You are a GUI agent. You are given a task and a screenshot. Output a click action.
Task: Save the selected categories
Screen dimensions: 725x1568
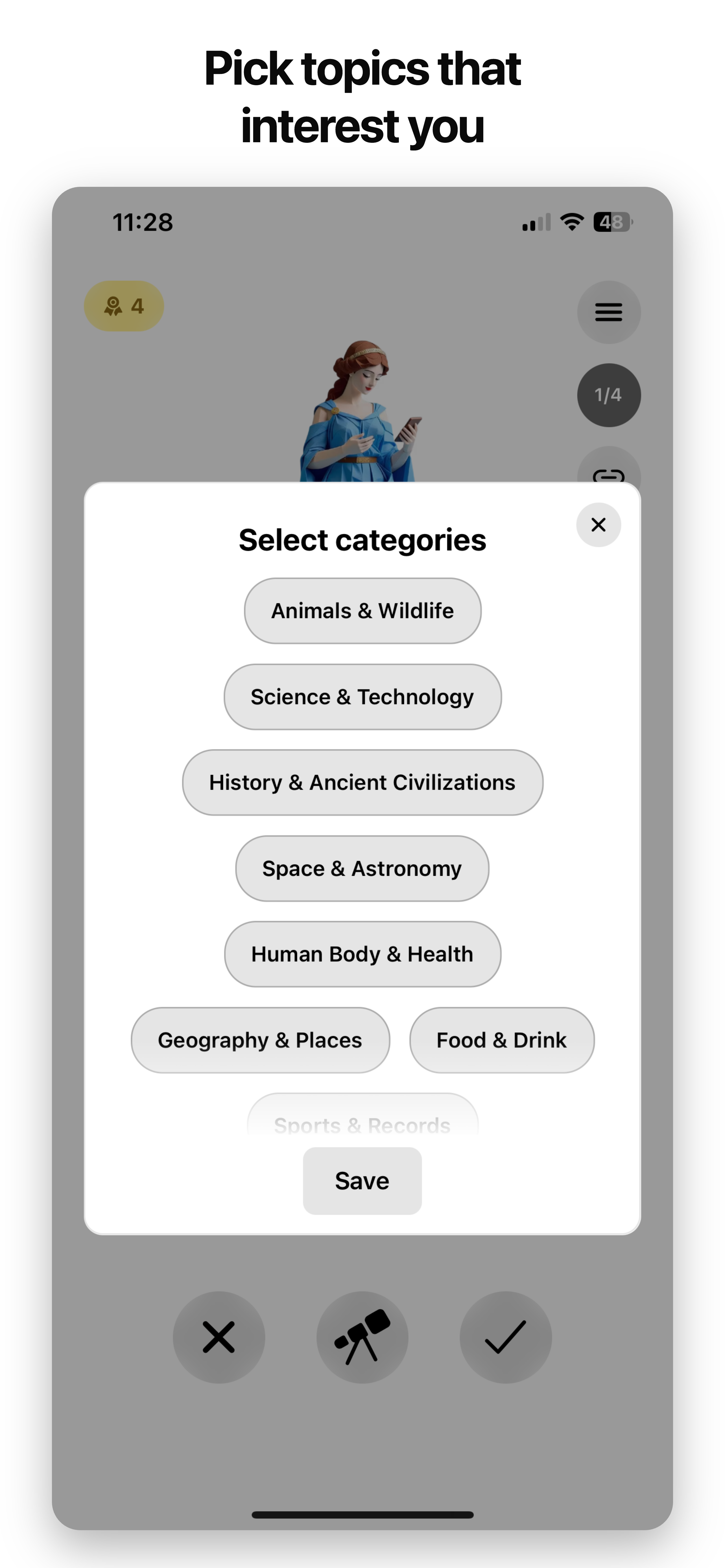click(x=362, y=1180)
